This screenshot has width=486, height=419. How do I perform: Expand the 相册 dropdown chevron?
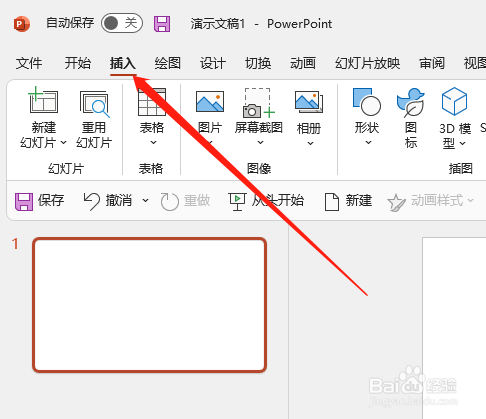coord(310,143)
